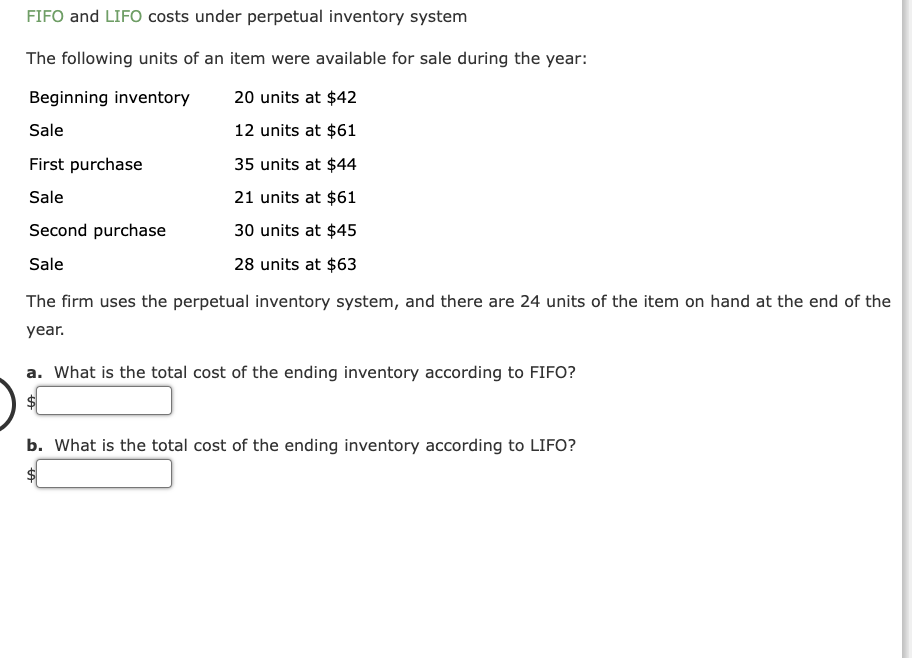Screen dimensions: 912x658
Task: Click the dollar sign beside part b's input
Action: pos(29,474)
